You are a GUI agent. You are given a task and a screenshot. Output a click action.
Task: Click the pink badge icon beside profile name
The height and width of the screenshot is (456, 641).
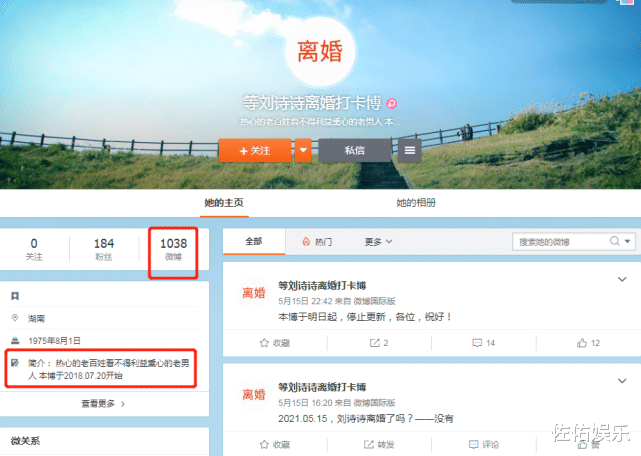pyautogui.click(x=392, y=104)
